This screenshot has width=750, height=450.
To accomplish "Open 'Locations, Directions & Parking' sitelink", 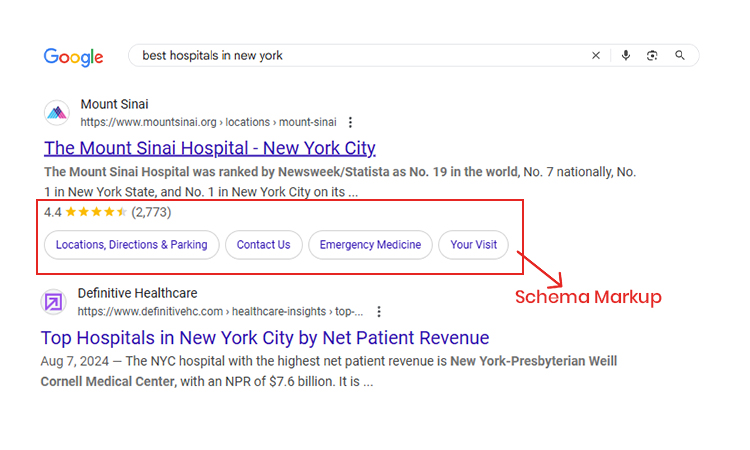I will point(132,245).
